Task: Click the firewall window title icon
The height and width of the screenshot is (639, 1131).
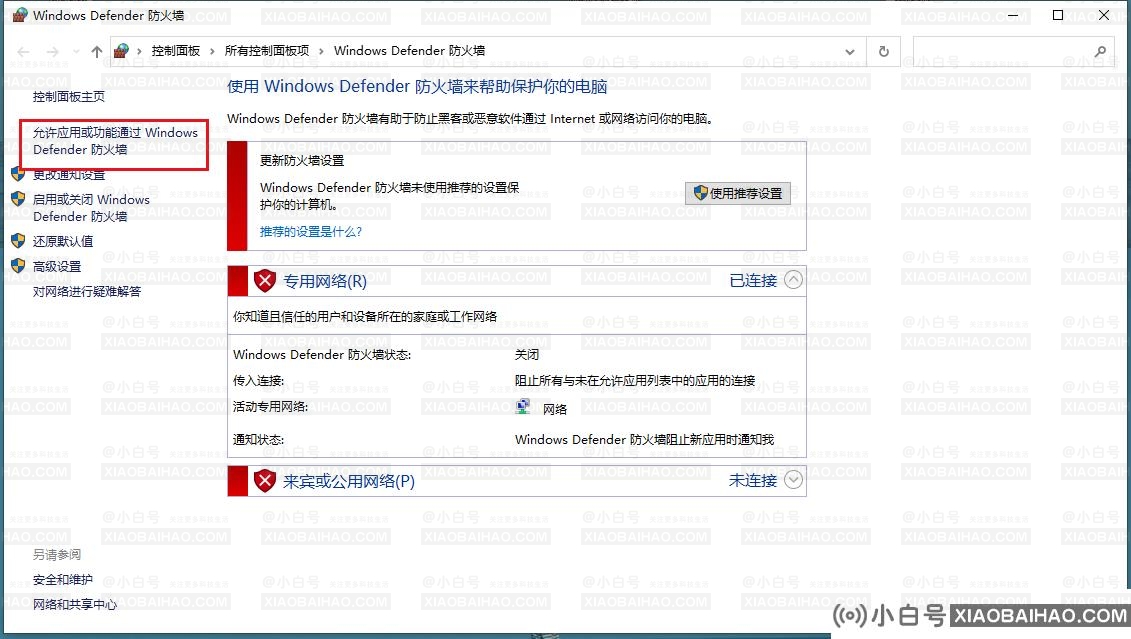Action: (x=19, y=14)
